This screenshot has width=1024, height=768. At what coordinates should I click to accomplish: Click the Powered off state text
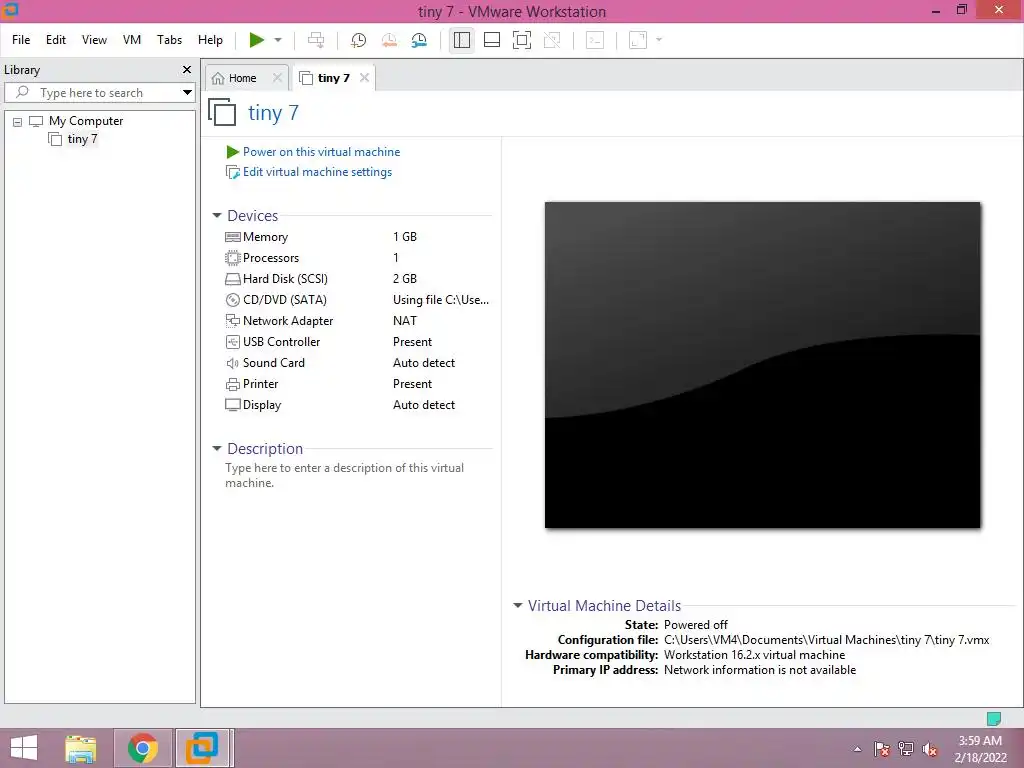coord(696,625)
